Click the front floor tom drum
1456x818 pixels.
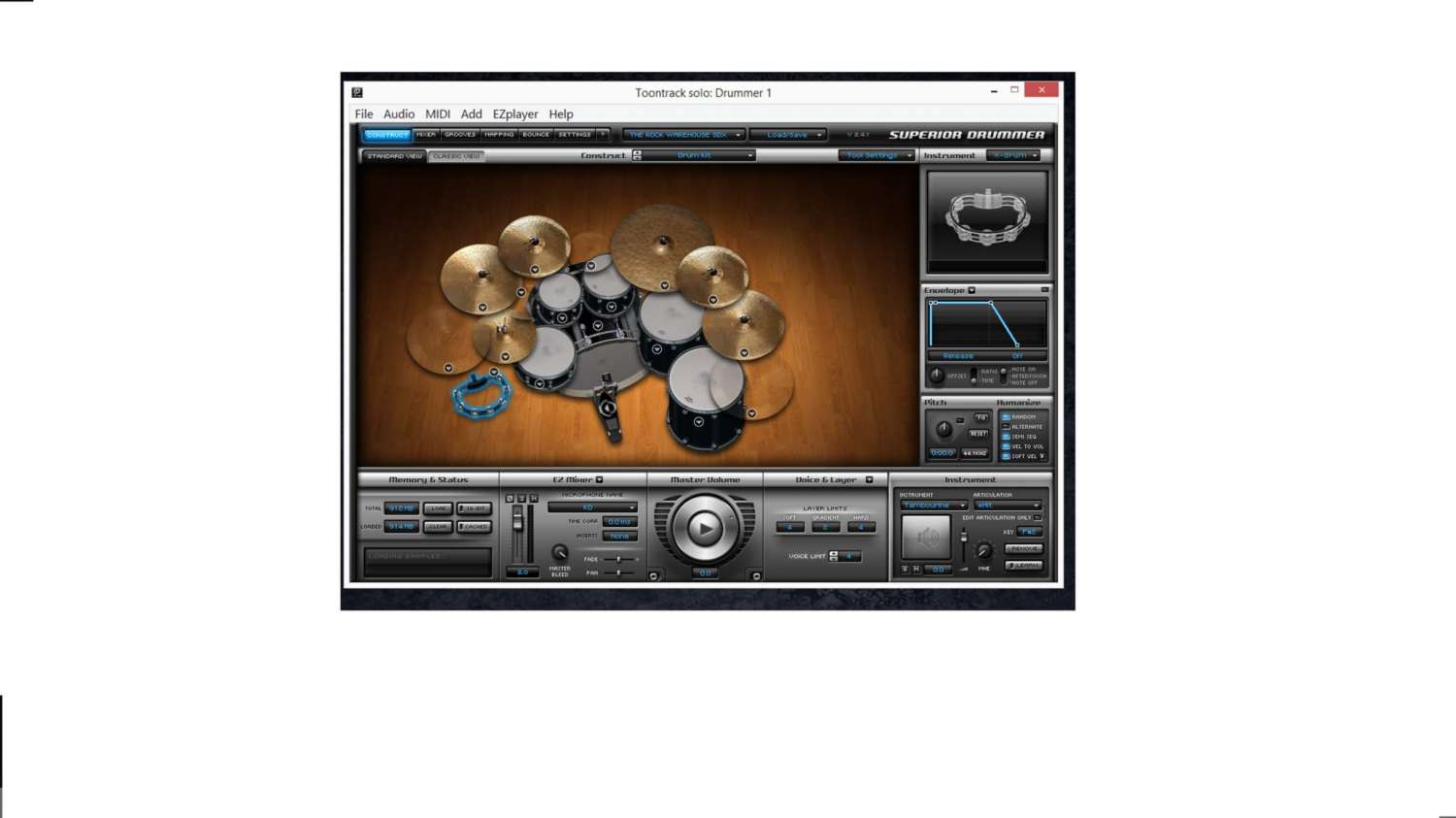pos(706,398)
